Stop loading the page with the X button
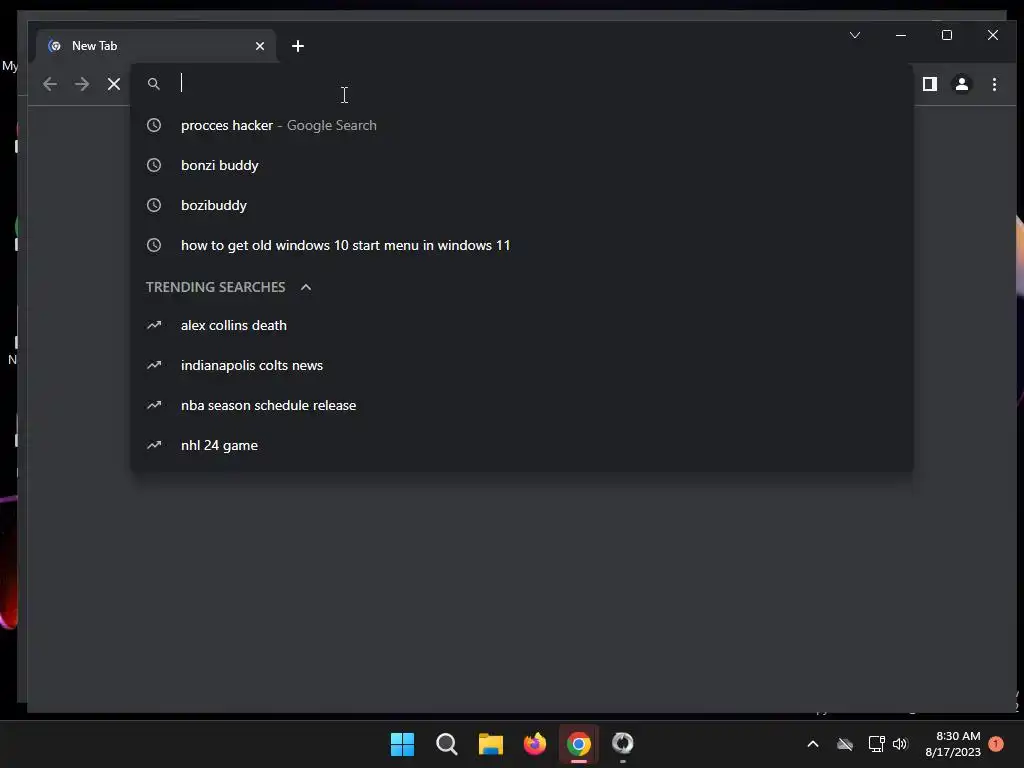The width and height of the screenshot is (1024, 768). [114, 84]
